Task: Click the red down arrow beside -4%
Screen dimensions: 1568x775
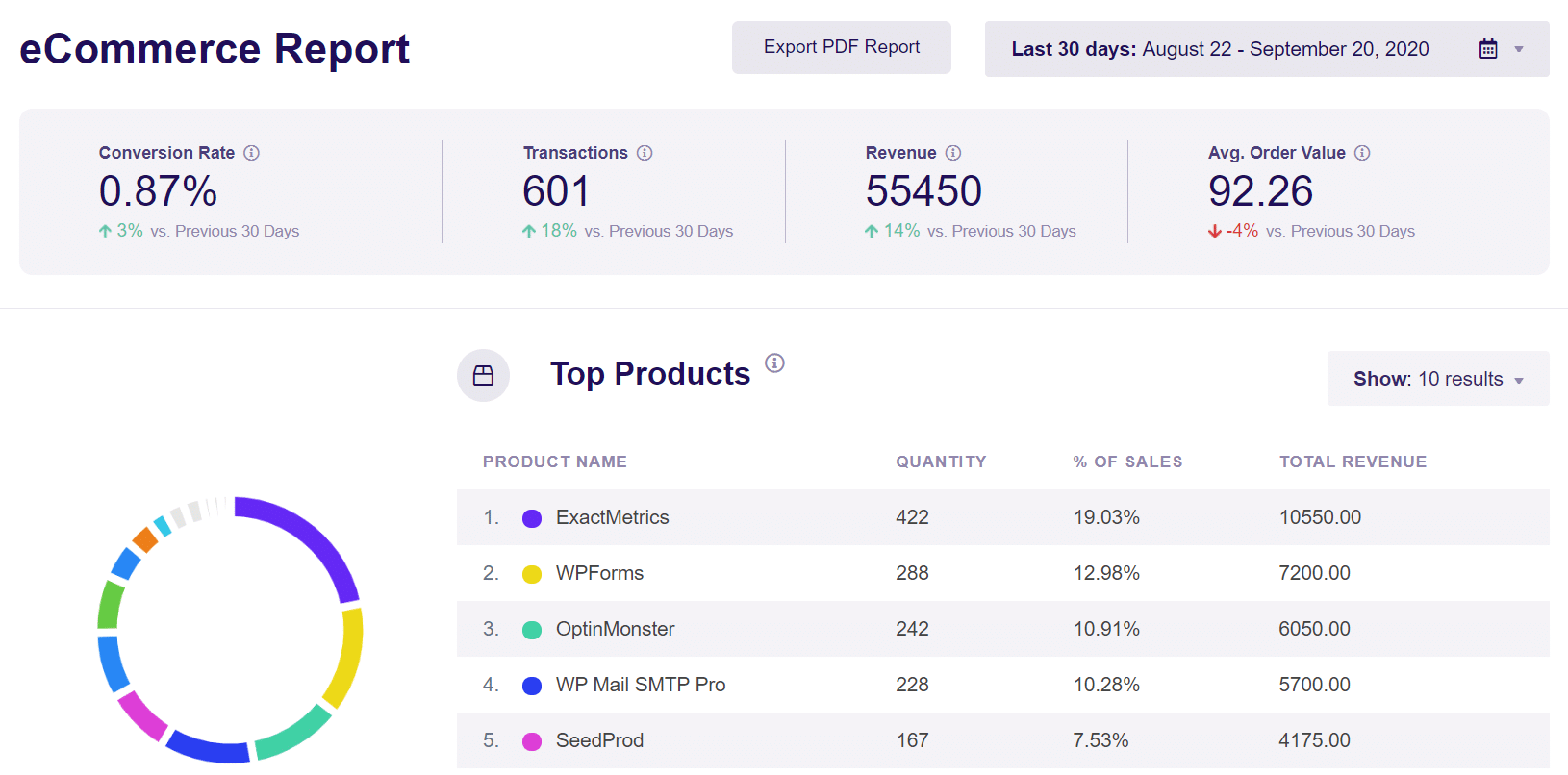Action: pos(1215,231)
